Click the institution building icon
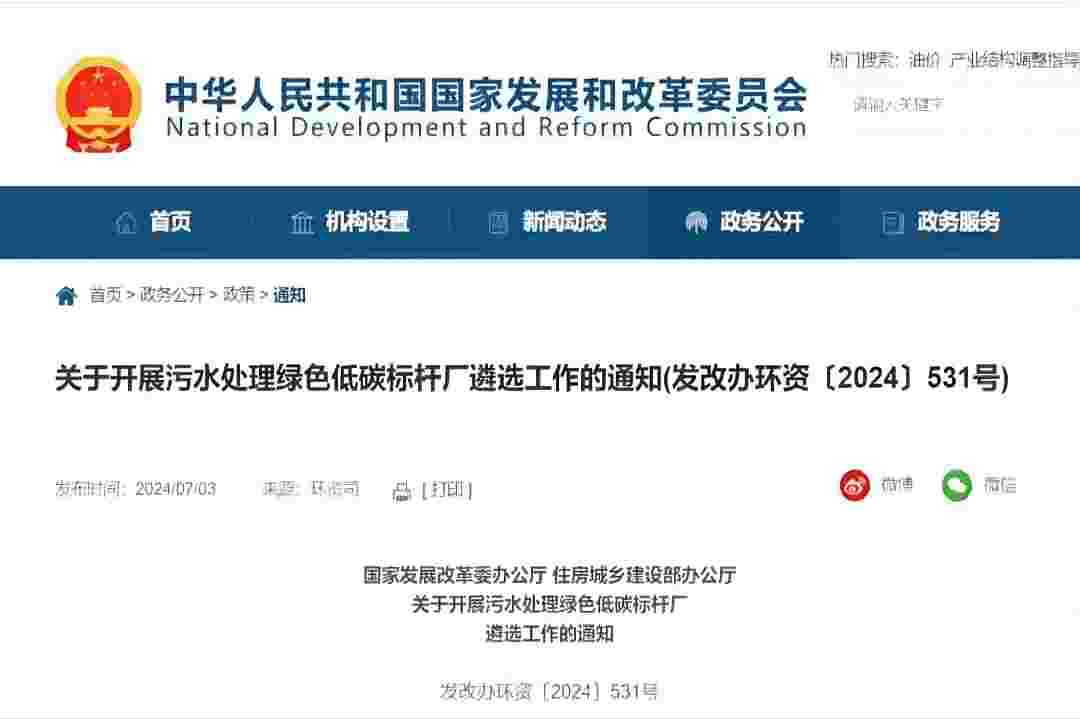The width and height of the screenshot is (1080, 719). point(302,222)
